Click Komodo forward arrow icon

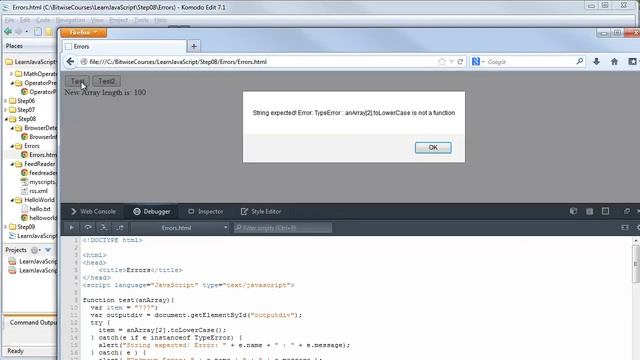(x=18, y=31)
